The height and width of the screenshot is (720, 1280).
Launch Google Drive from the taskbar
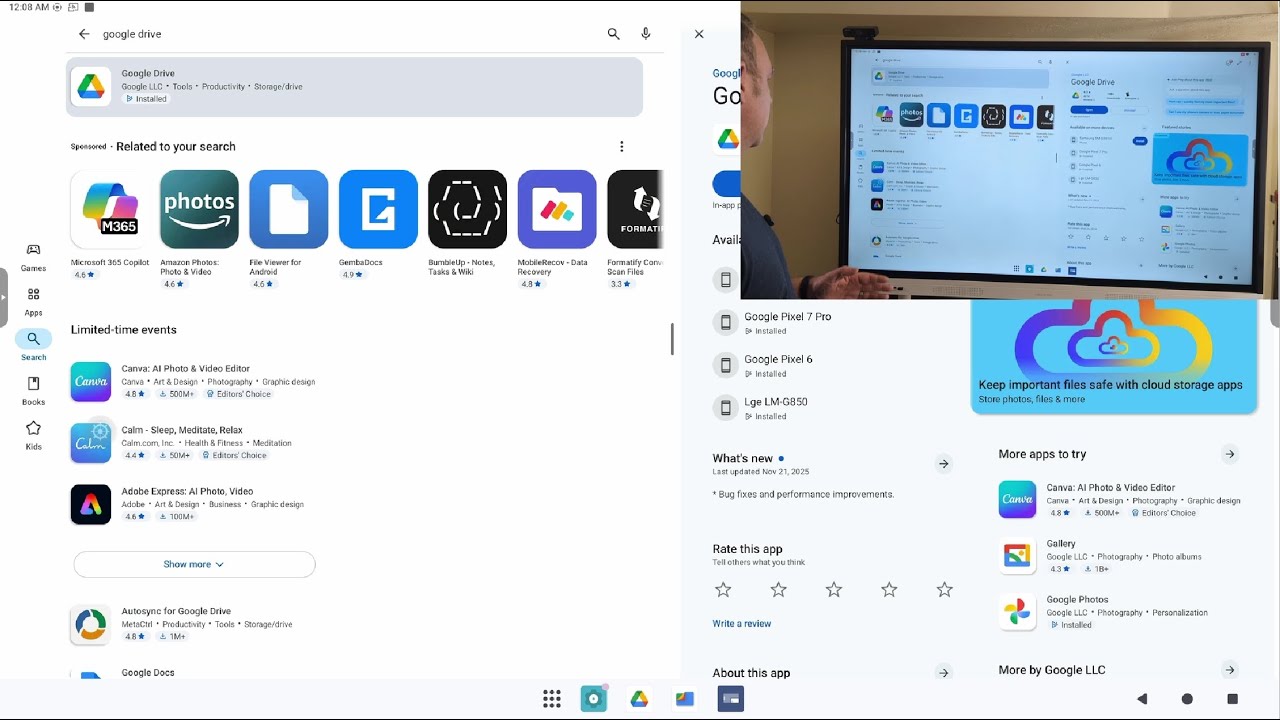click(639, 699)
